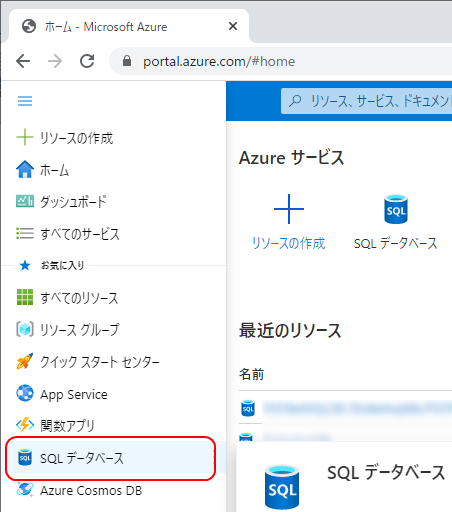452x512 pixels.
Task: Click the large SQL icon in the popup card
Action: [x=282, y=487]
